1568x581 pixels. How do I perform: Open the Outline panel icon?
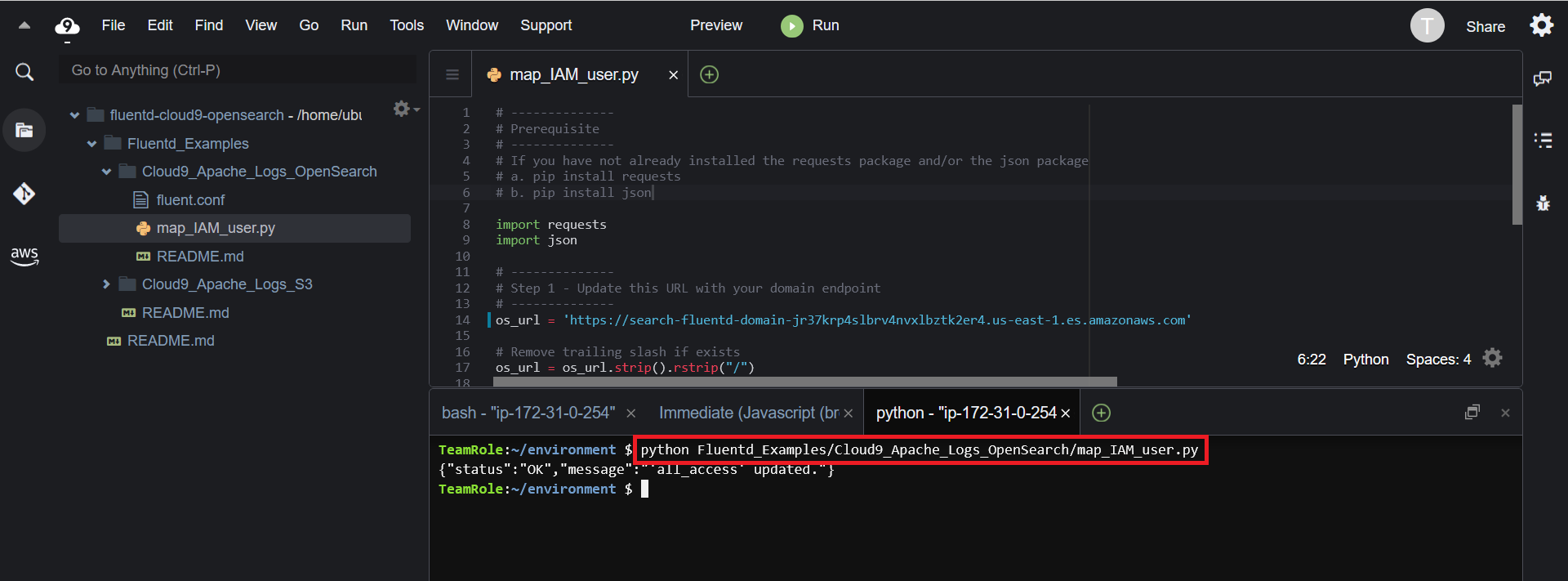tap(1543, 141)
